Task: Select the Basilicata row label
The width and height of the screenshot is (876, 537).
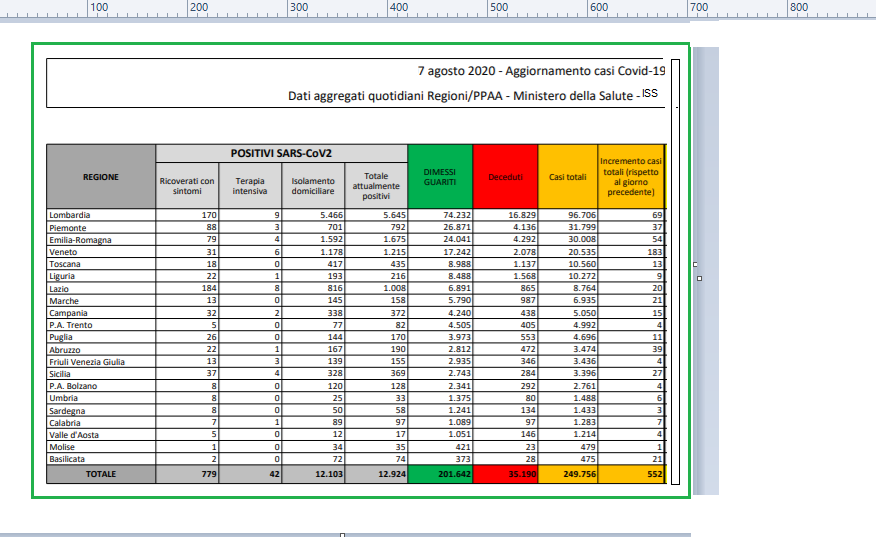Action: (x=67, y=459)
